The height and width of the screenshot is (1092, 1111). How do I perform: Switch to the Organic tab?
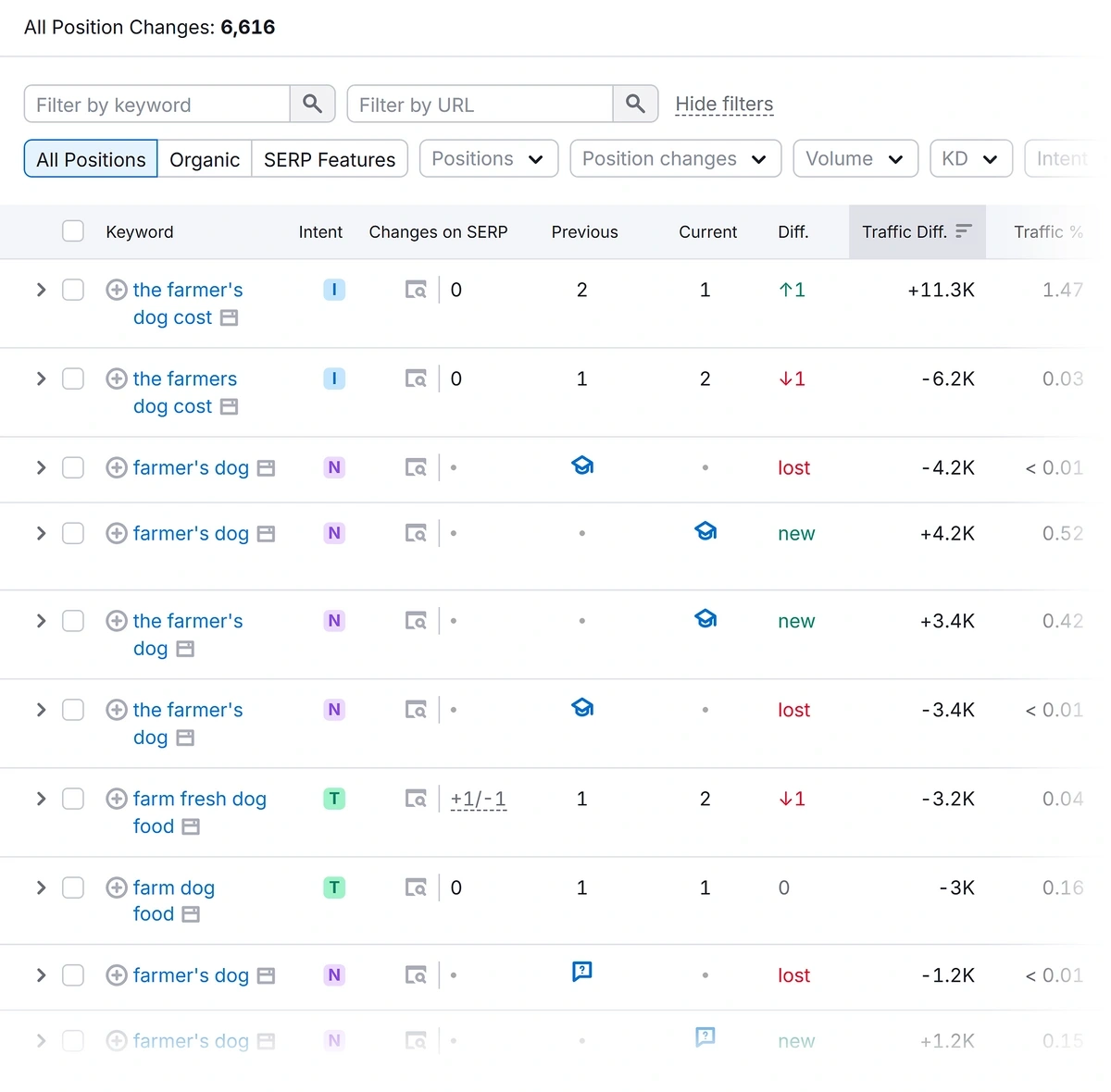click(x=205, y=159)
